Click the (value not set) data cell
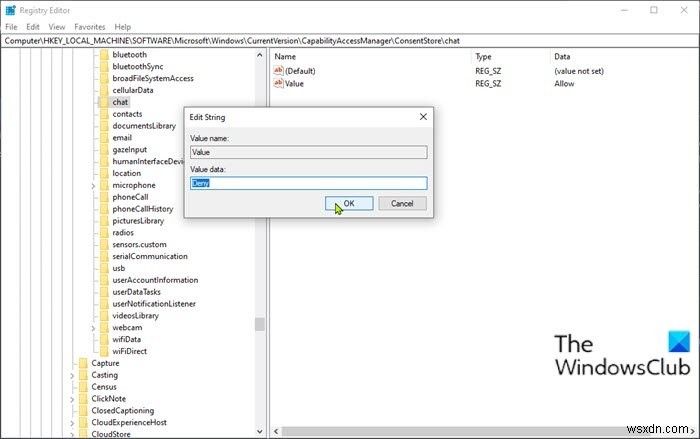Screen dimensions: 700x439 tap(579, 71)
